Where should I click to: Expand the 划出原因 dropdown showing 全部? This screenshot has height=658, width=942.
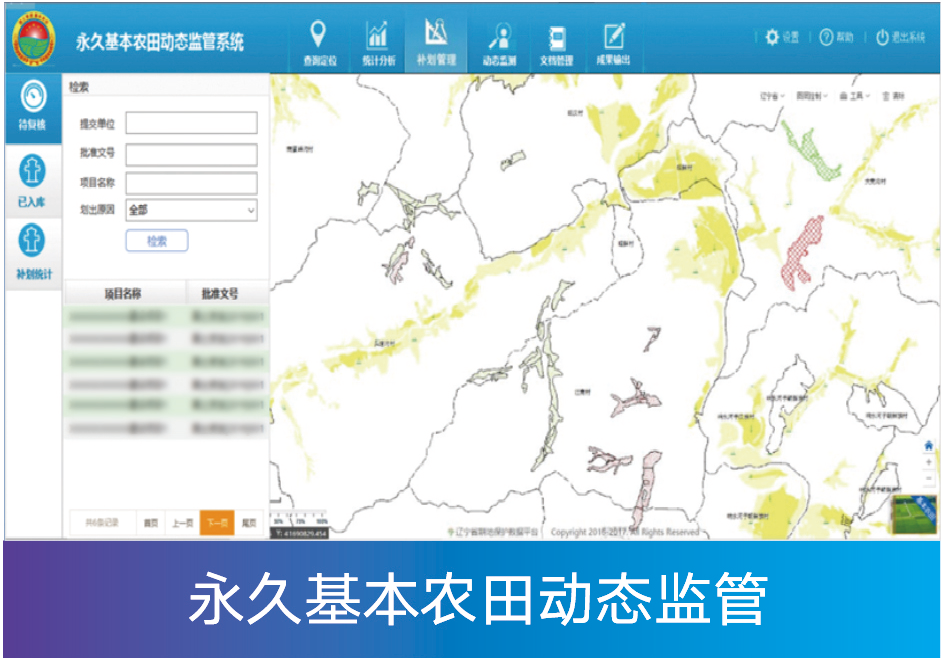tap(191, 210)
